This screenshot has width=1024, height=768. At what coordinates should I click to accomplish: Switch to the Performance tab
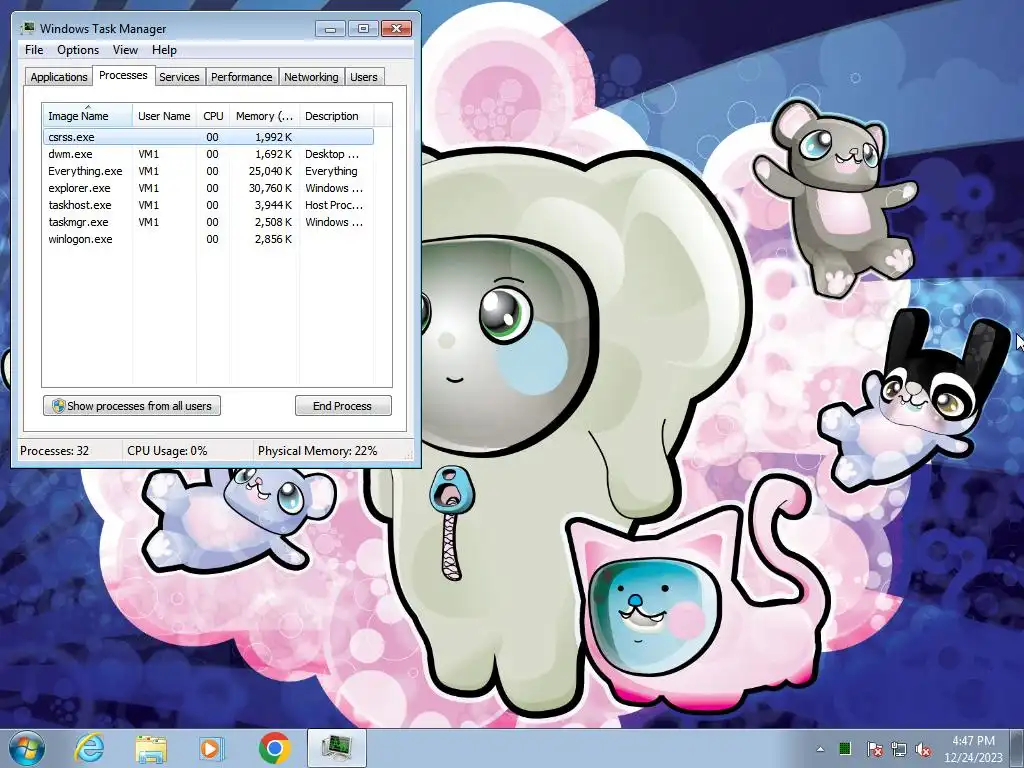click(x=242, y=77)
